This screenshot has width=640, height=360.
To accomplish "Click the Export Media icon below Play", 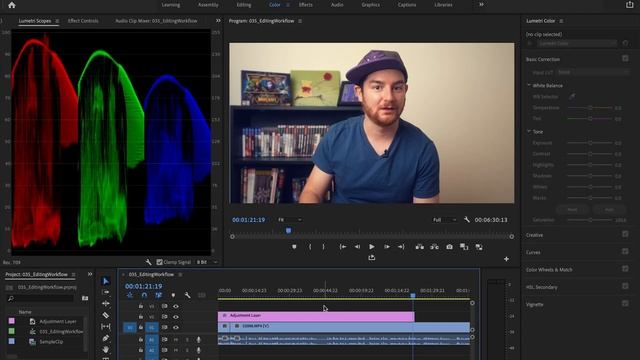I will (371, 258).
